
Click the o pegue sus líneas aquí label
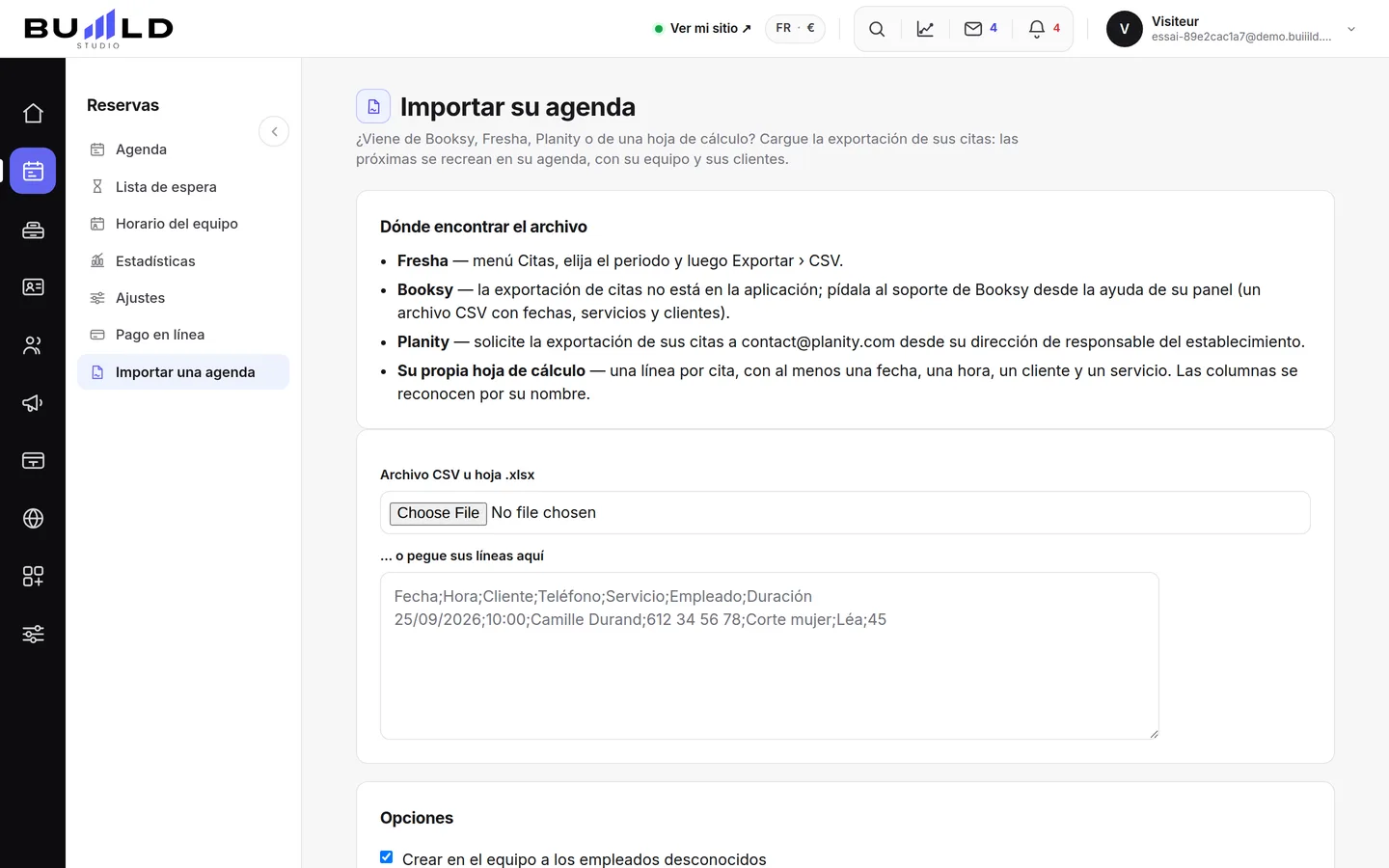point(462,556)
